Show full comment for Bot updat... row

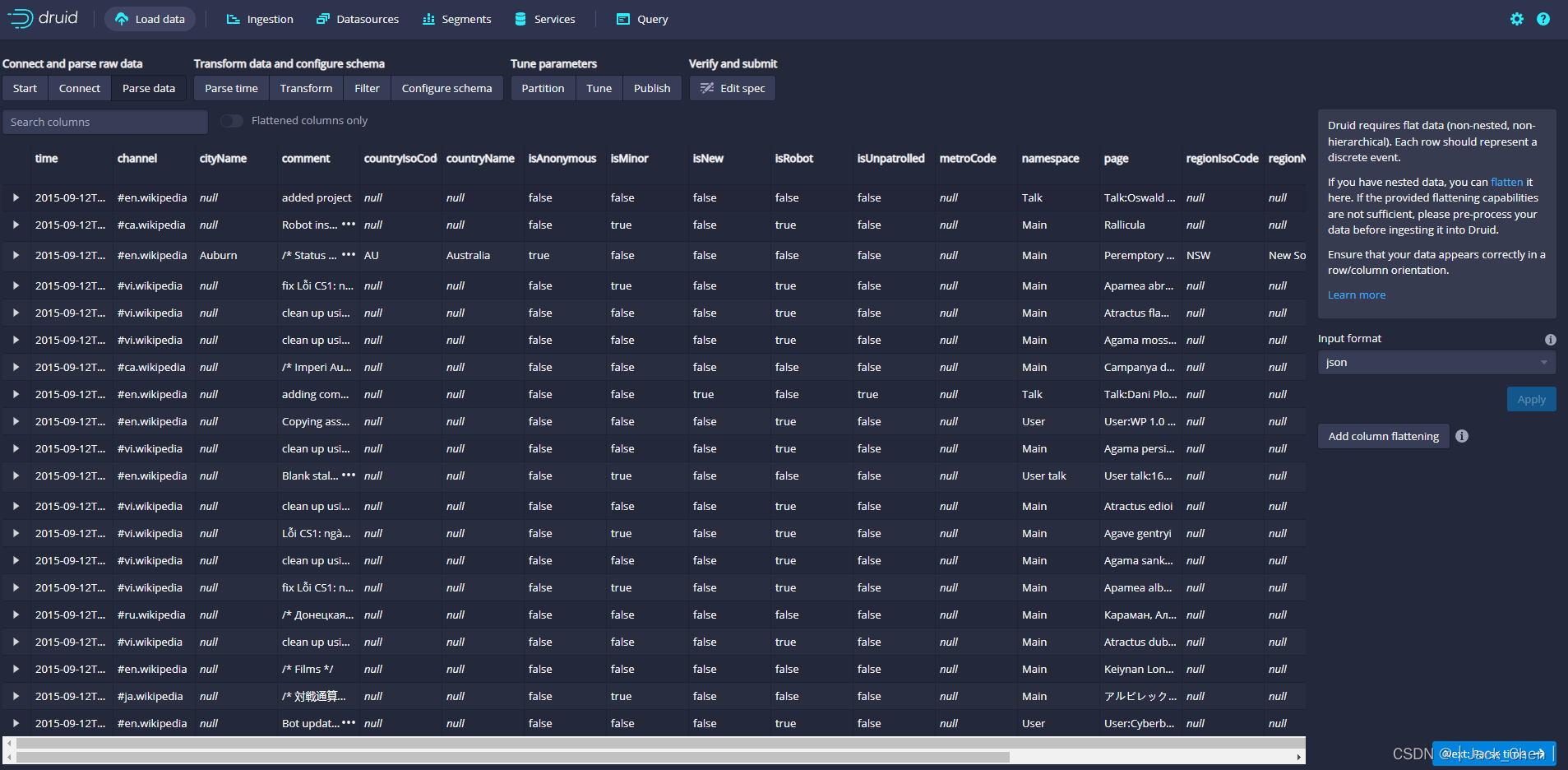click(x=349, y=723)
